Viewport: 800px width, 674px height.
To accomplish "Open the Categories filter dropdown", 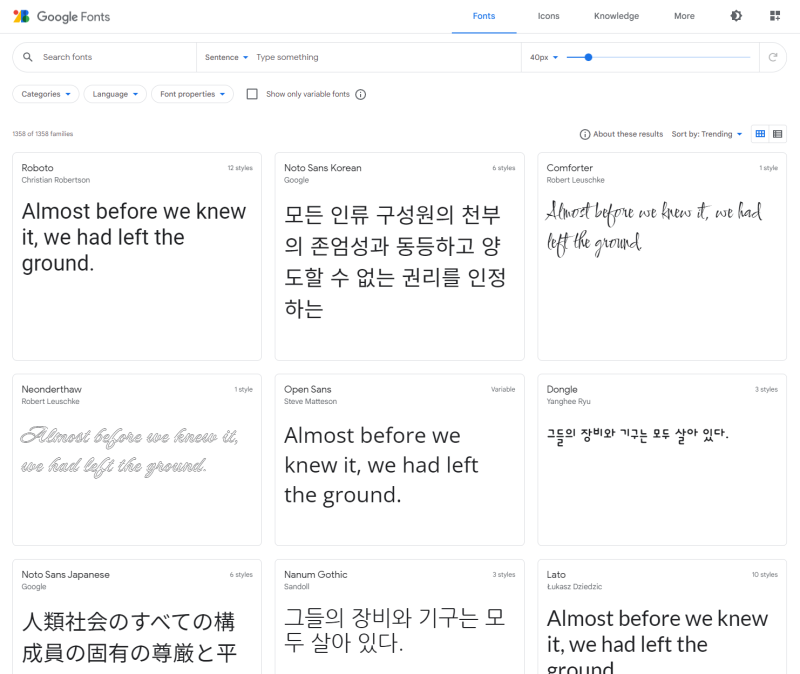I will (45, 94).
